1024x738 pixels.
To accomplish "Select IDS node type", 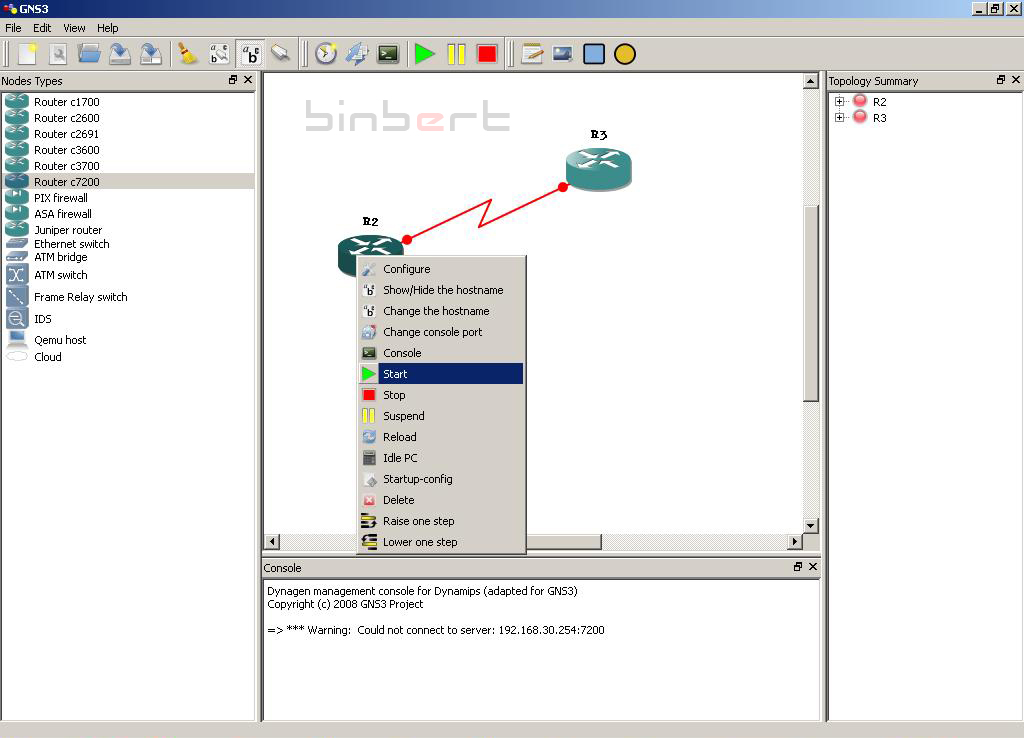I will click(128, 319).
